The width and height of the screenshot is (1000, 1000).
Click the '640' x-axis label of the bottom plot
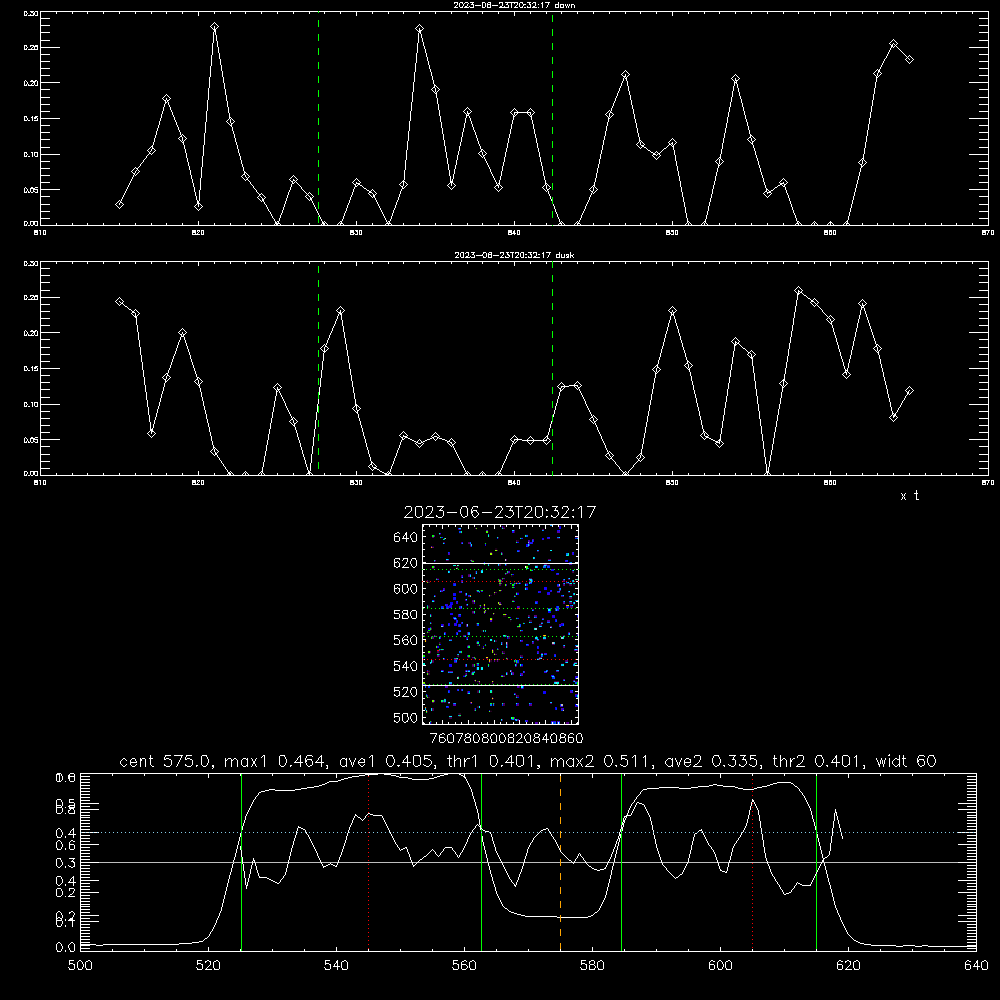[x=976, y=966]
